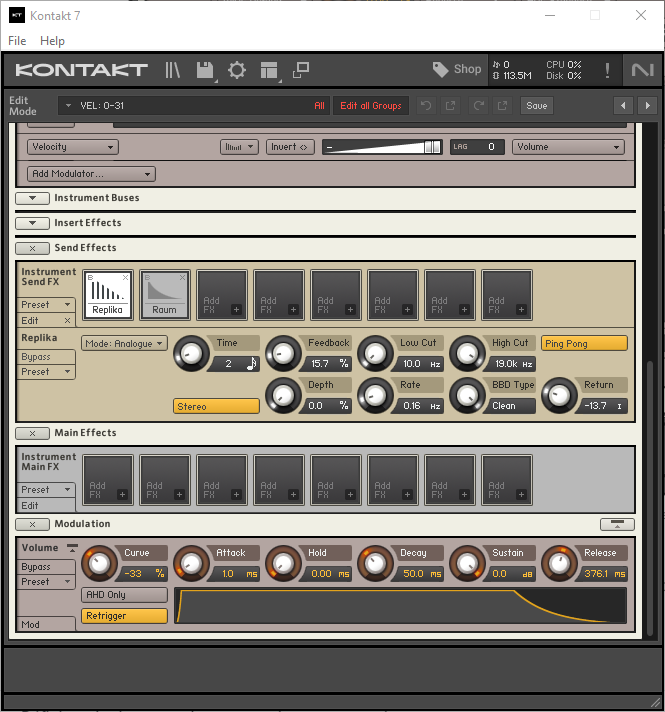The image size is (665, 712).
Task: Adjust the Velocity modulation intensity slider
Action: point(381,147)
